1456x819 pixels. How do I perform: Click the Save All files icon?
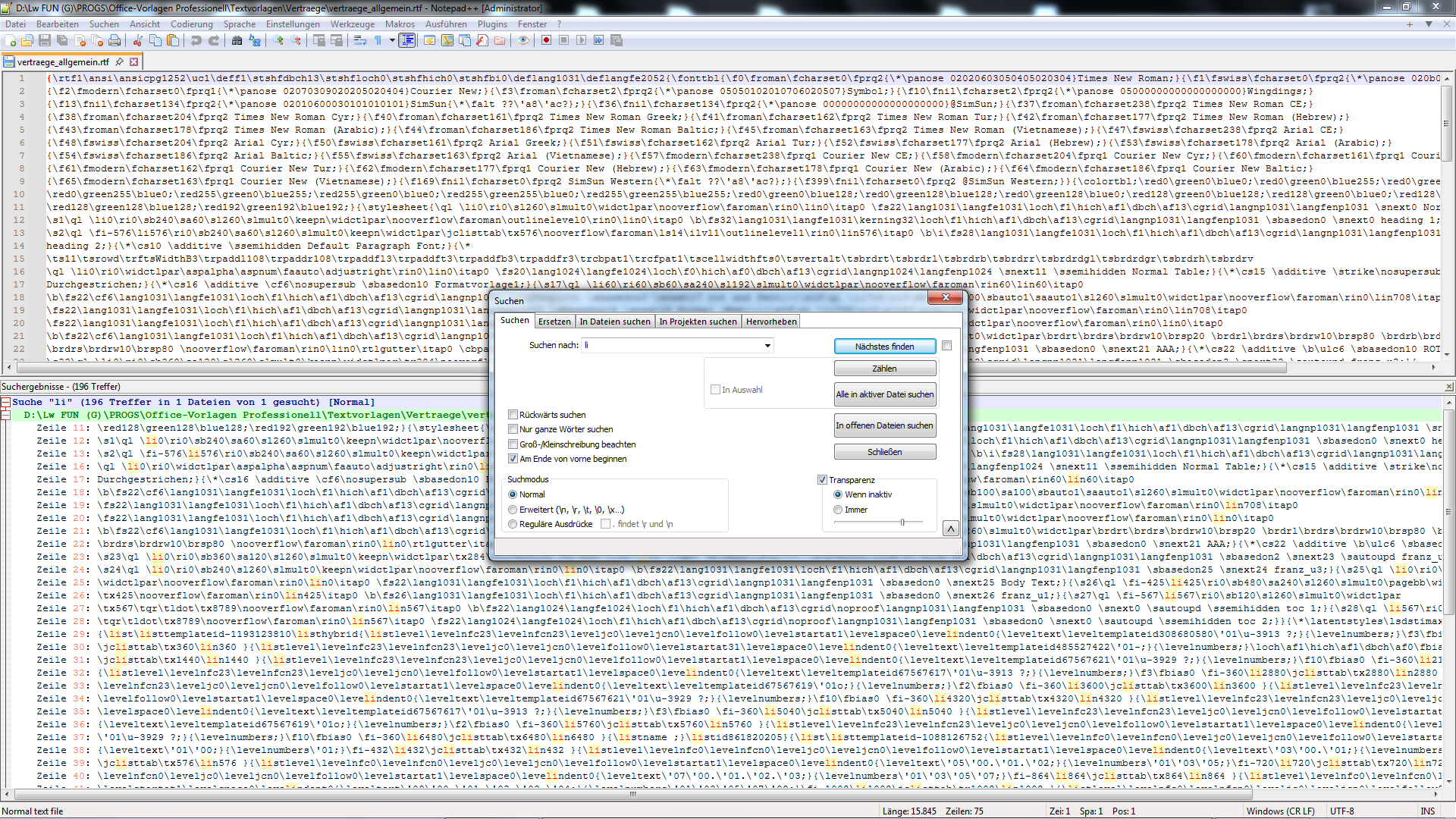pos(61,40)
